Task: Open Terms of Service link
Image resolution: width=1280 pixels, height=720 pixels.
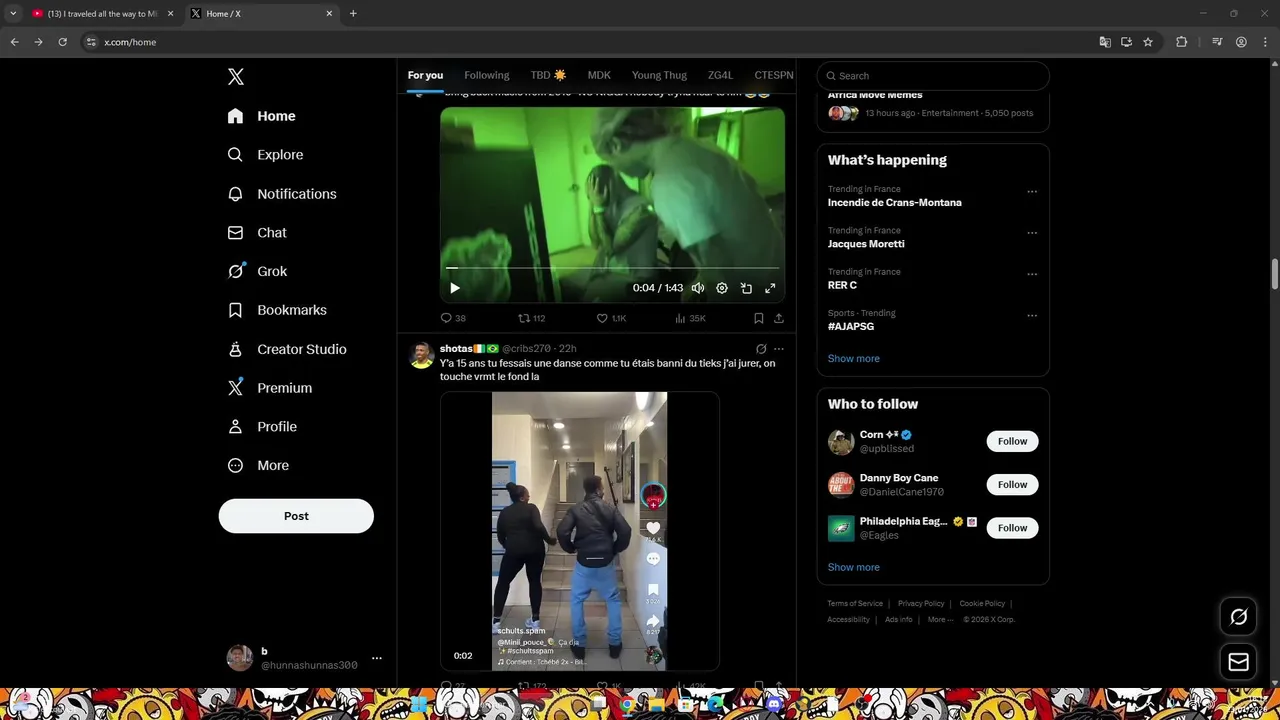Action: point(855,604)
